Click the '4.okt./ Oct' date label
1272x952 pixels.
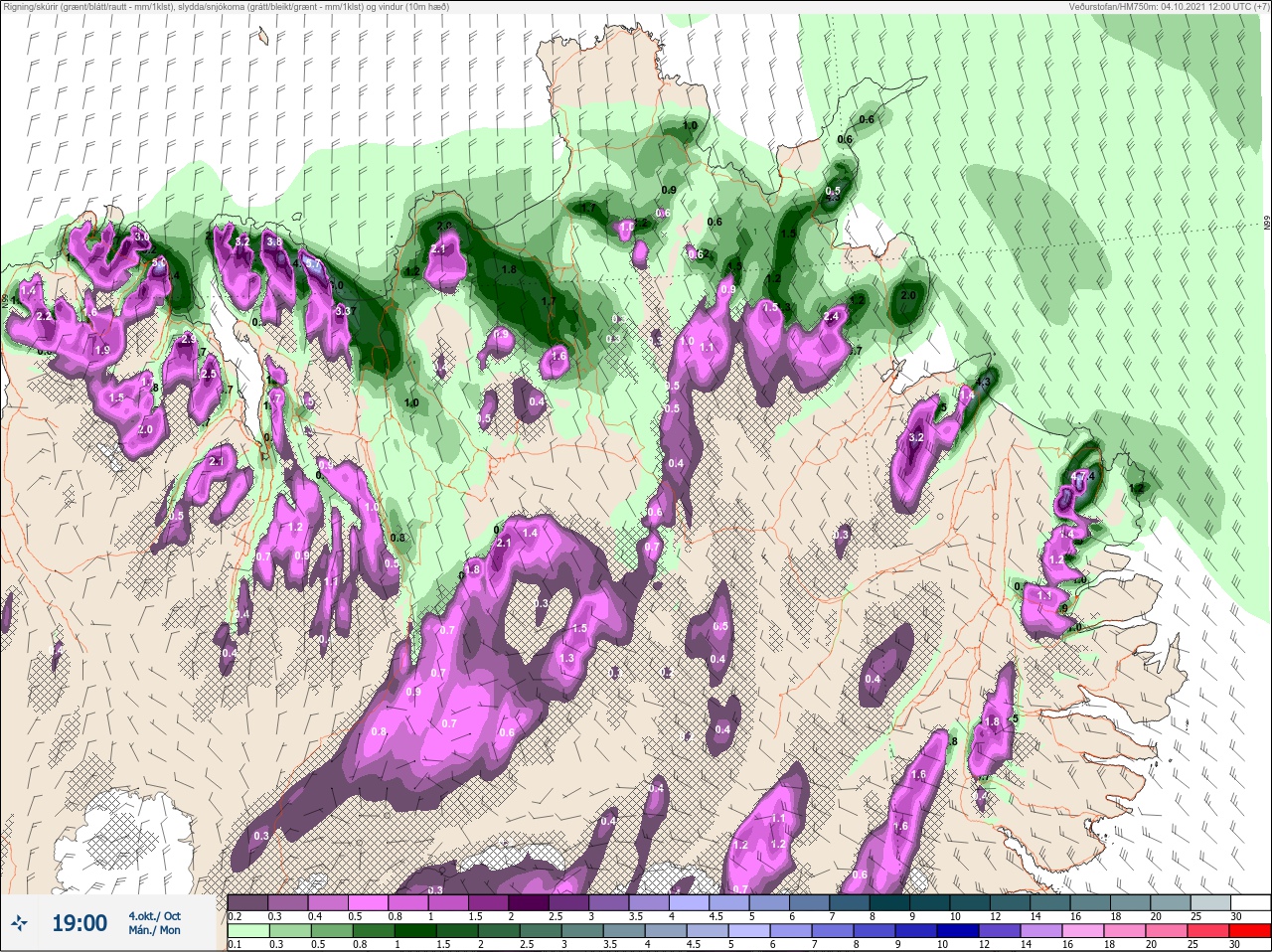pyautogui.click(x=155, y=915)
